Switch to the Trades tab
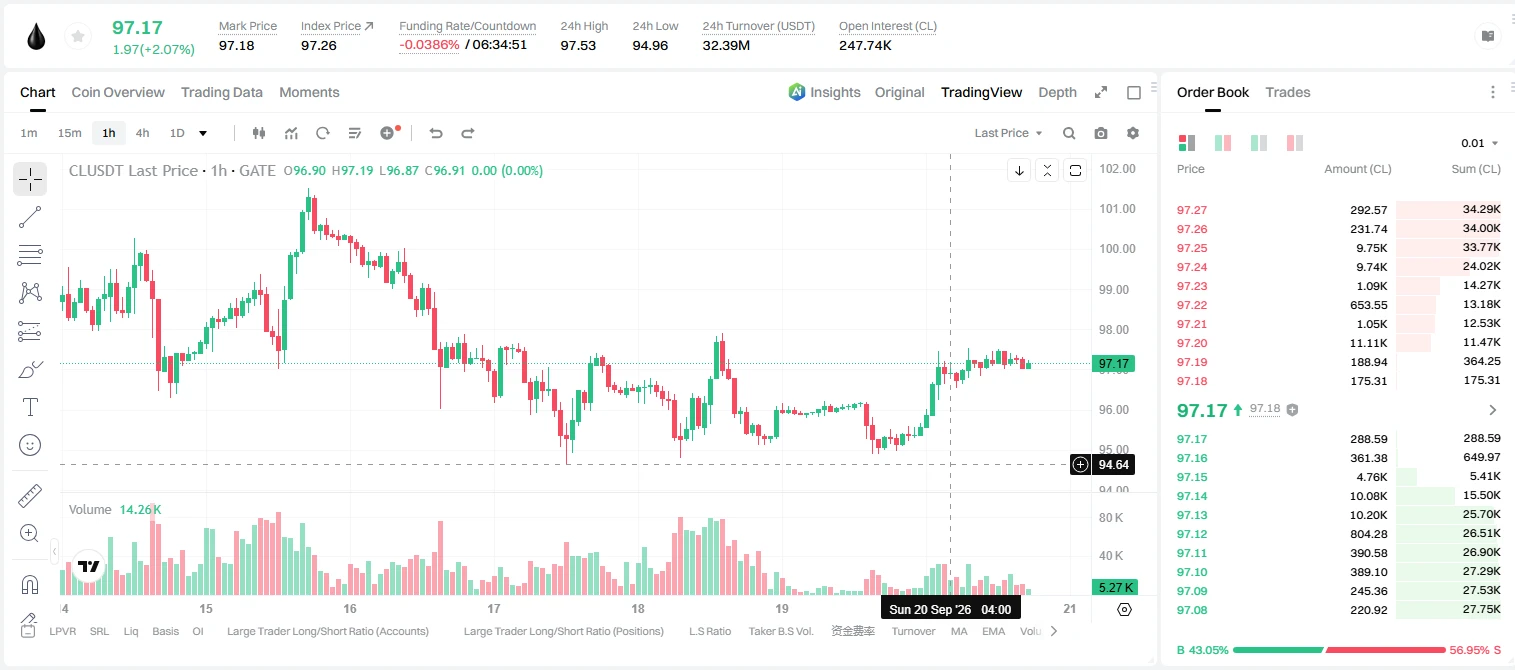The width and height of the screenshot is (1515, 670). [x=1287, y=92]
